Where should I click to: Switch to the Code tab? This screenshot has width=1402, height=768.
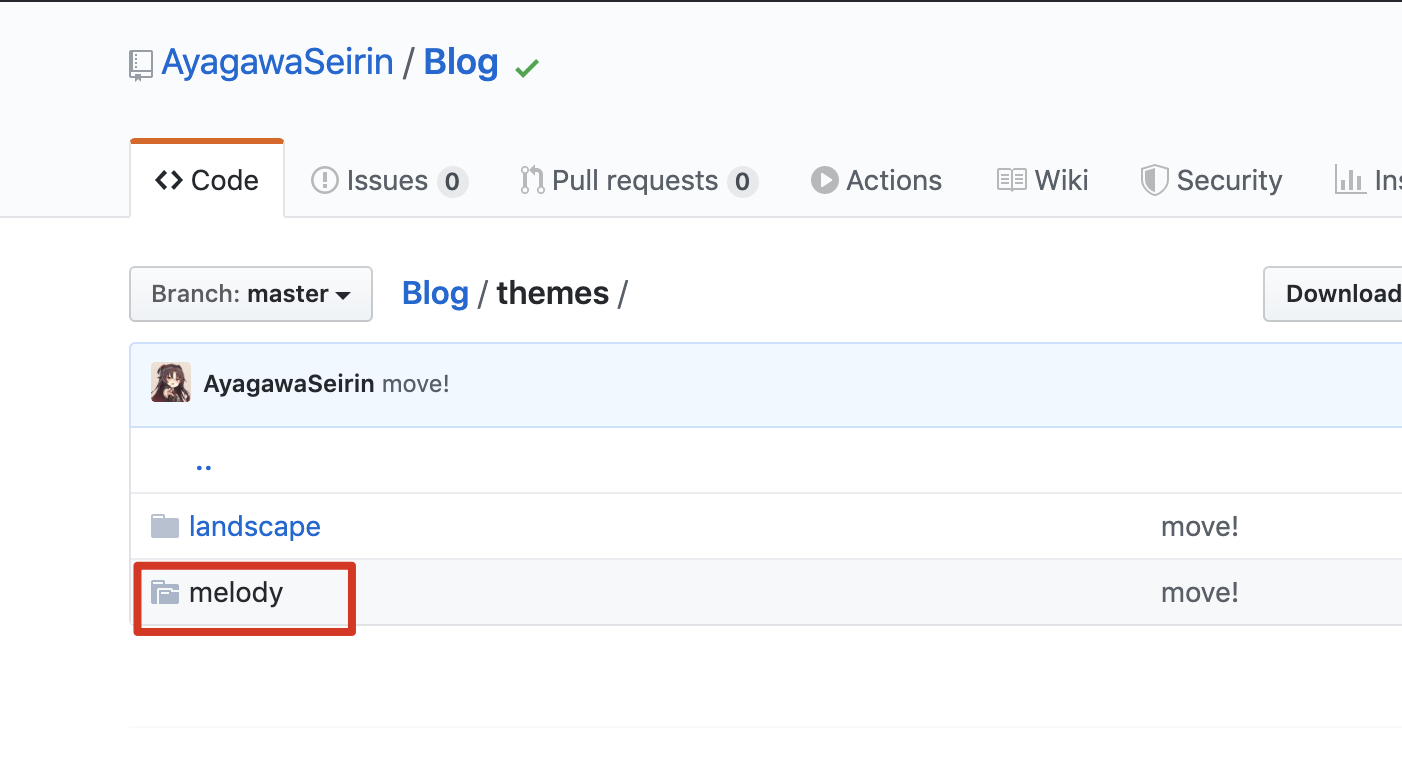pyautogui.click(x=207, y=180)
